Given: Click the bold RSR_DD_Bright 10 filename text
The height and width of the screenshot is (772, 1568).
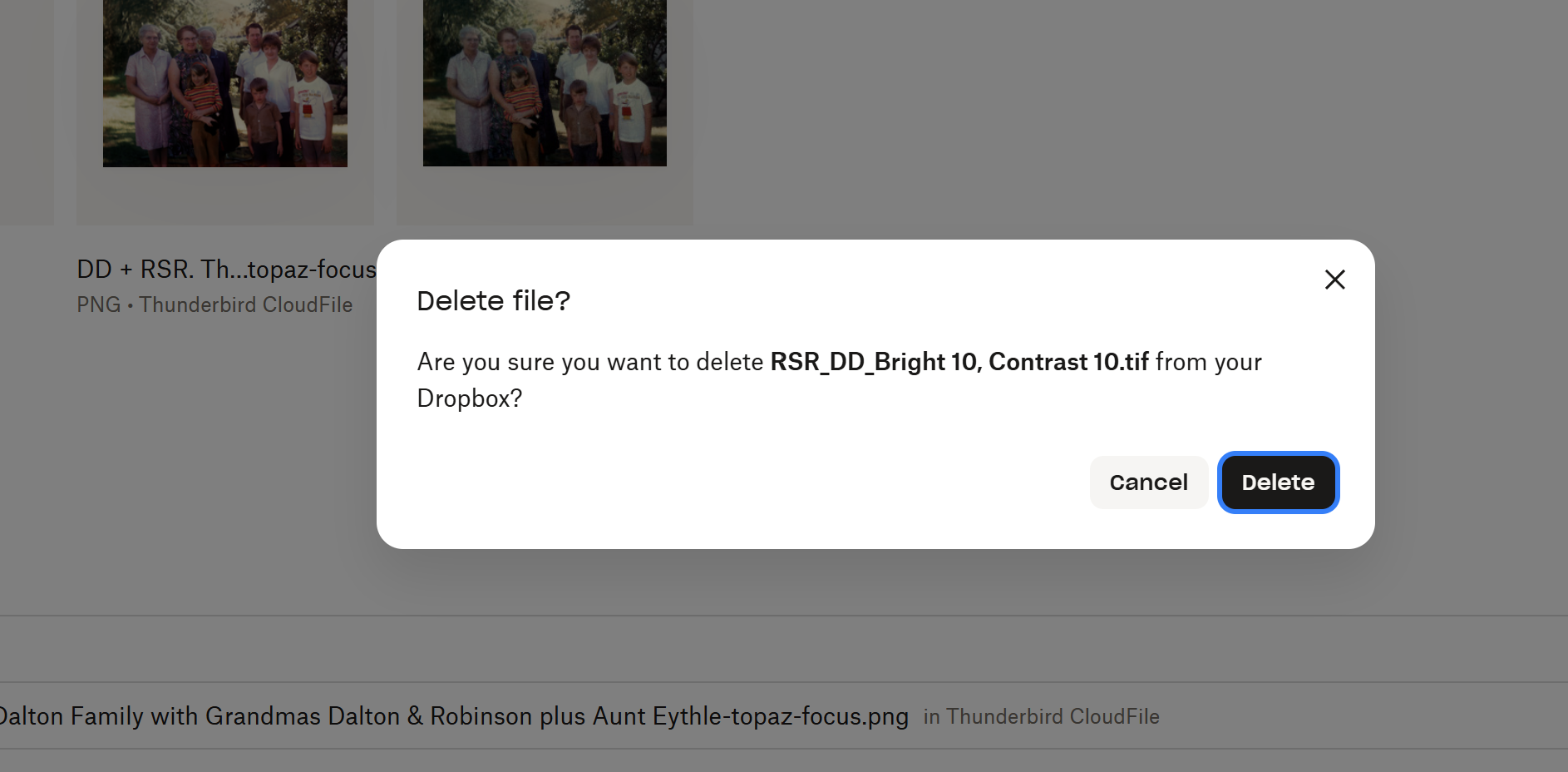Looking at the screenshot, I should coord(959,362).
